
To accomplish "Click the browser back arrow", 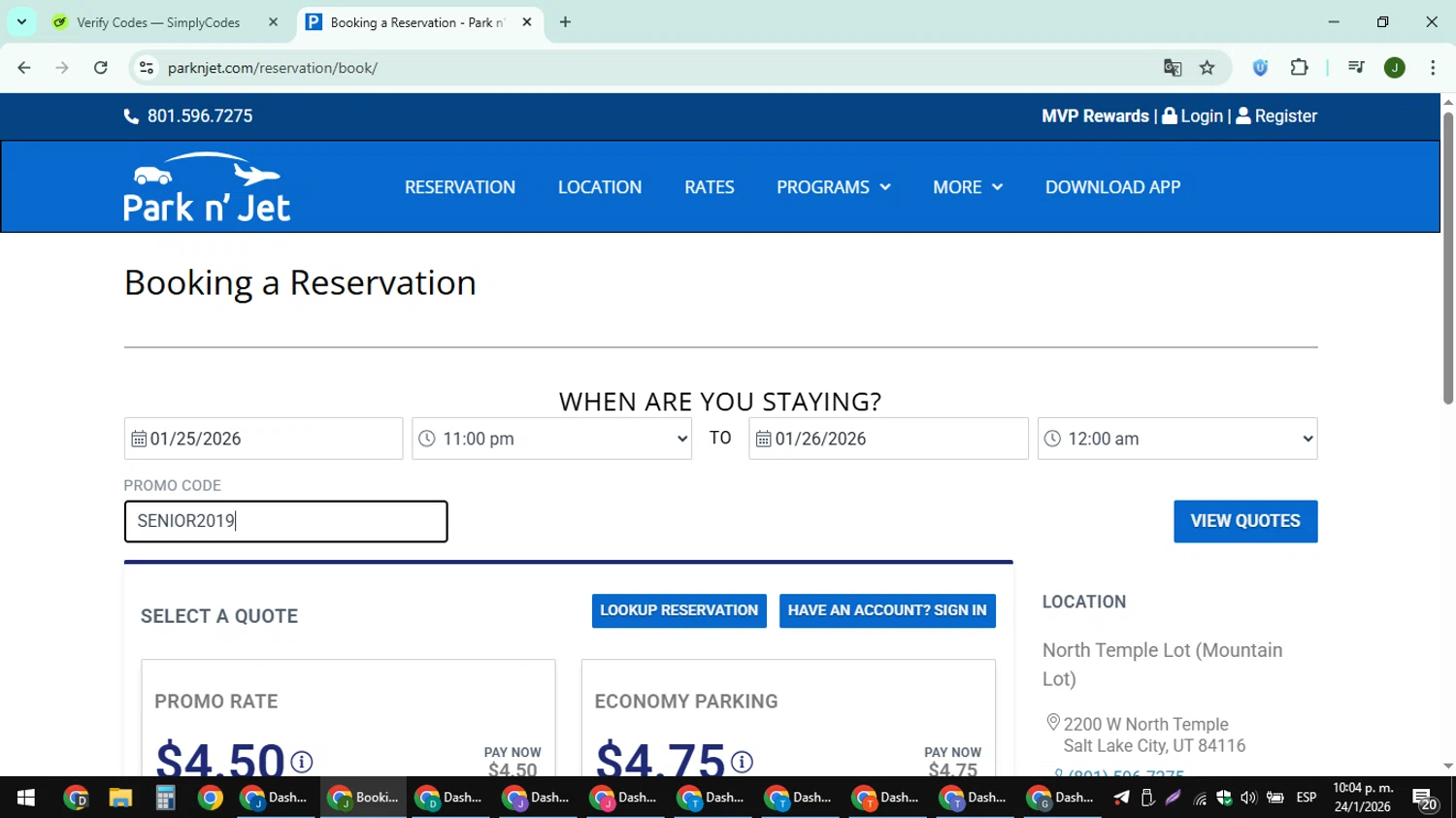I will (24, 68).
